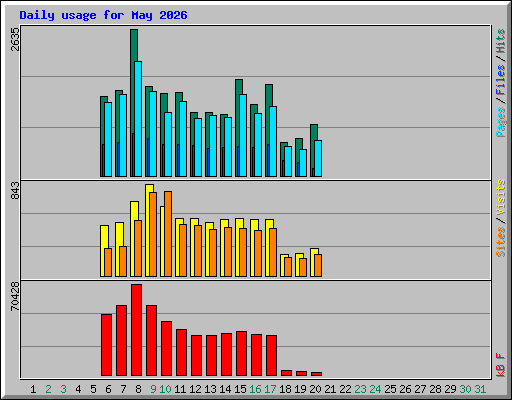512x400 pixels.
Task: Click green day label 31
Action: click(x=480, y=389)
